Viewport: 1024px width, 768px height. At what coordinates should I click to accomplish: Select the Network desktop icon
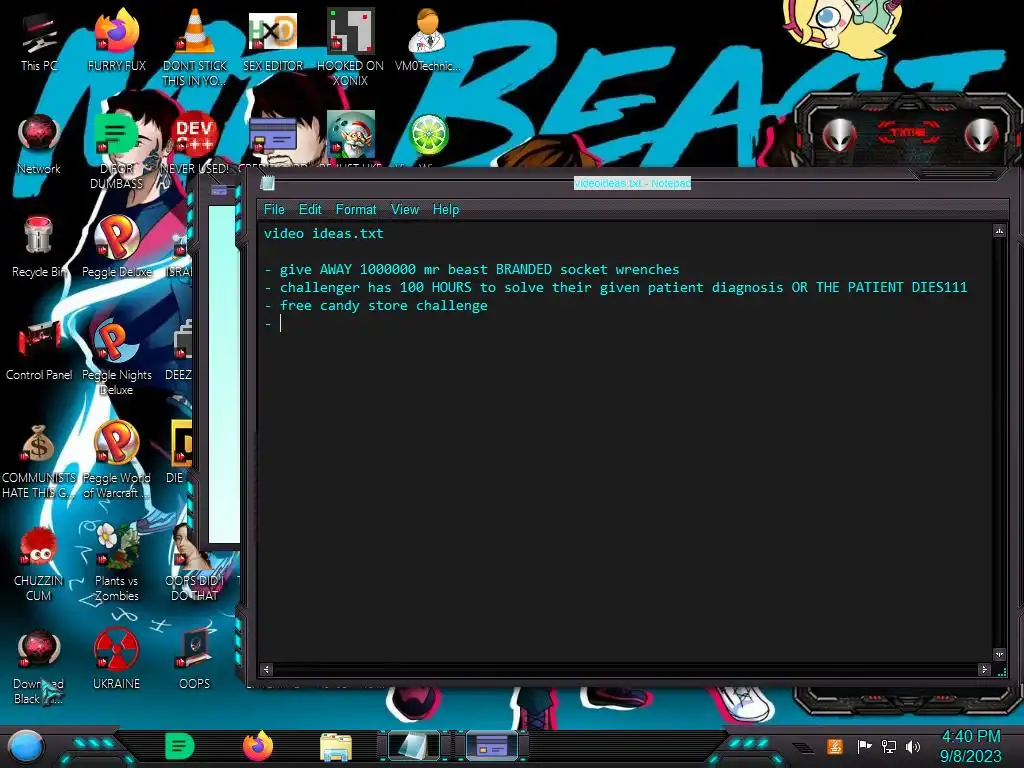[39, 144]
